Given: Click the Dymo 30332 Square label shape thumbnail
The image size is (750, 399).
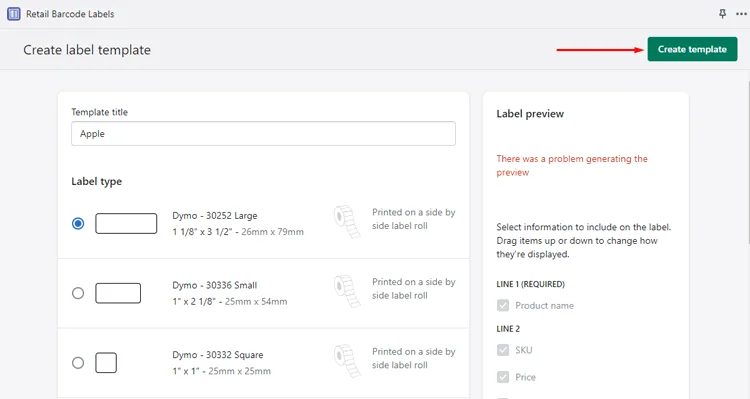Looking at the screenshot, I should (x=106, y=363).
